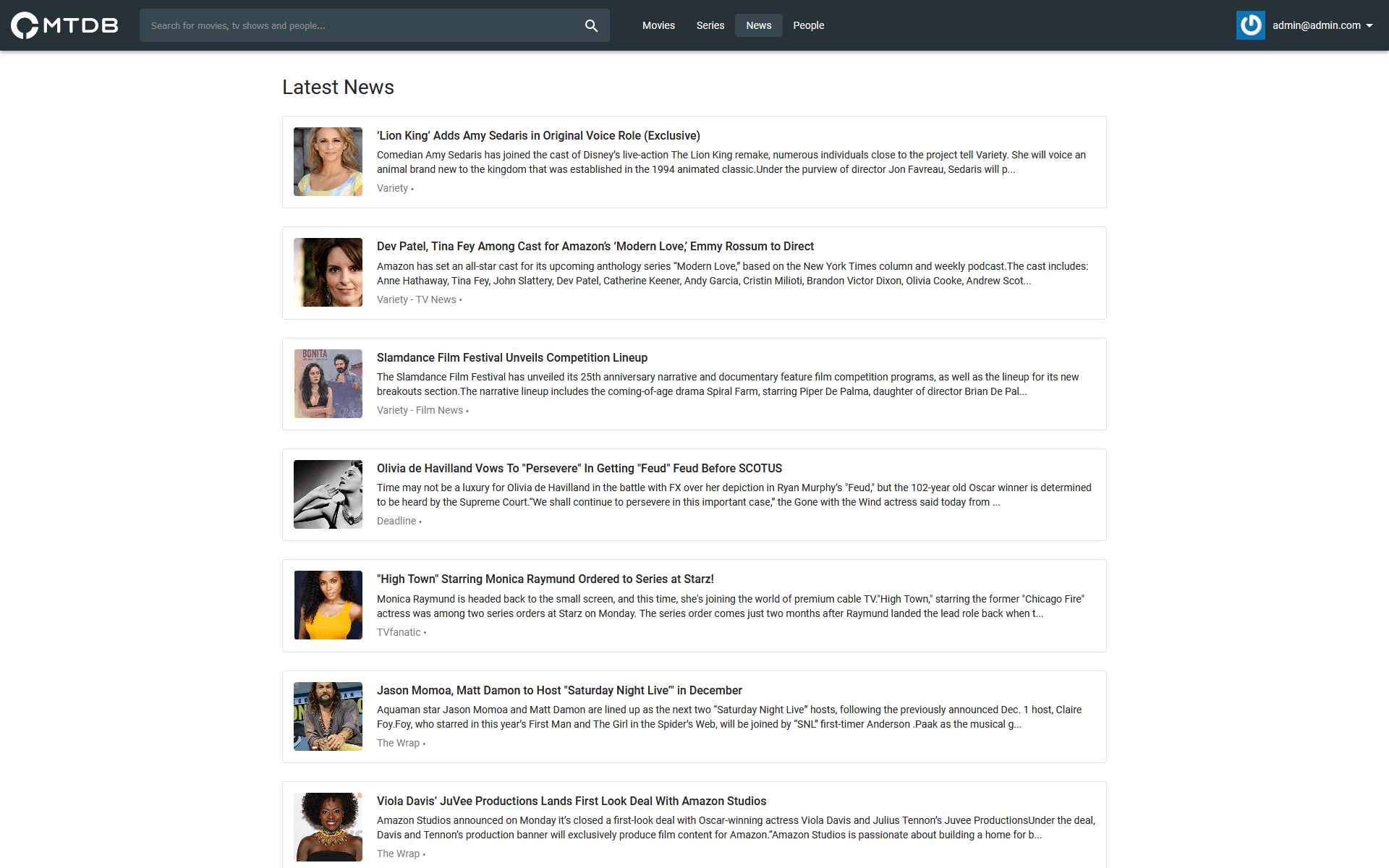This screenshot has width=1389, height=868.
Task: Open the People navigation menu item
Action: coord(807,25)
